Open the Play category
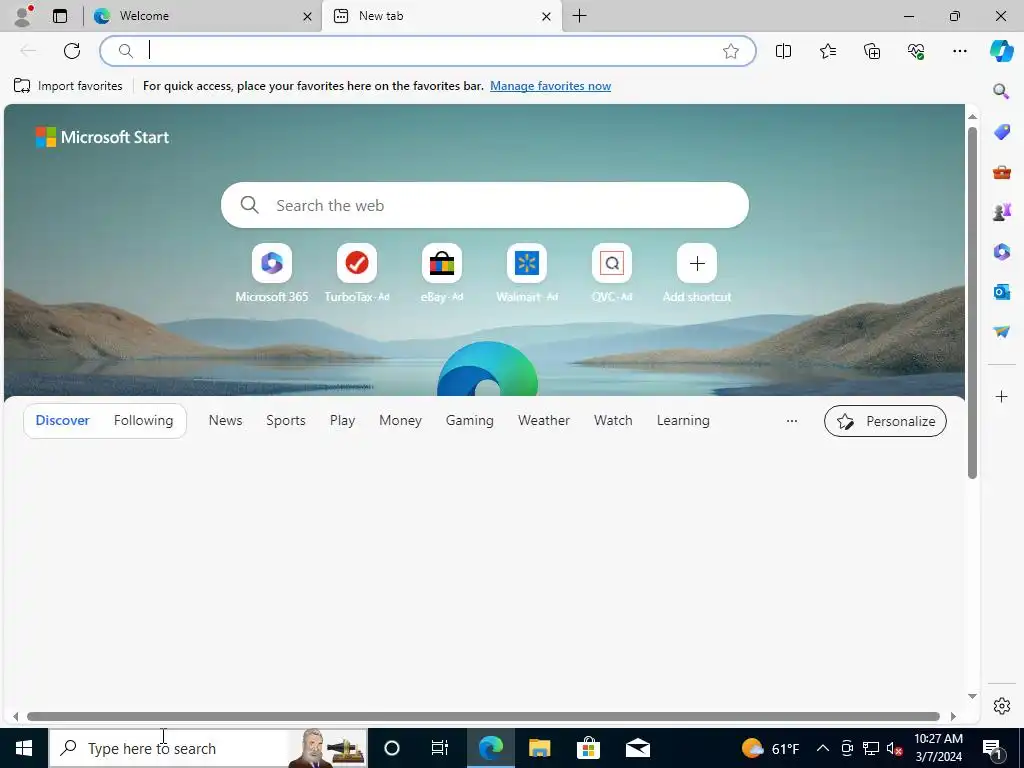1024x768 pixels. 342,421
